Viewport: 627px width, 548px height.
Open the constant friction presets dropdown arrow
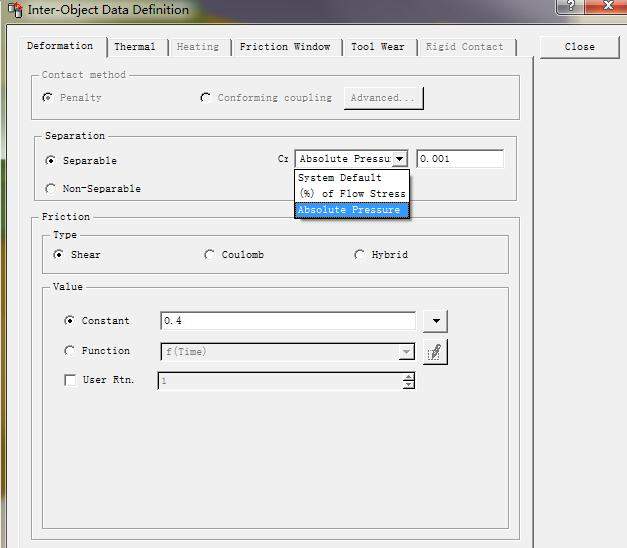point(435,321)
